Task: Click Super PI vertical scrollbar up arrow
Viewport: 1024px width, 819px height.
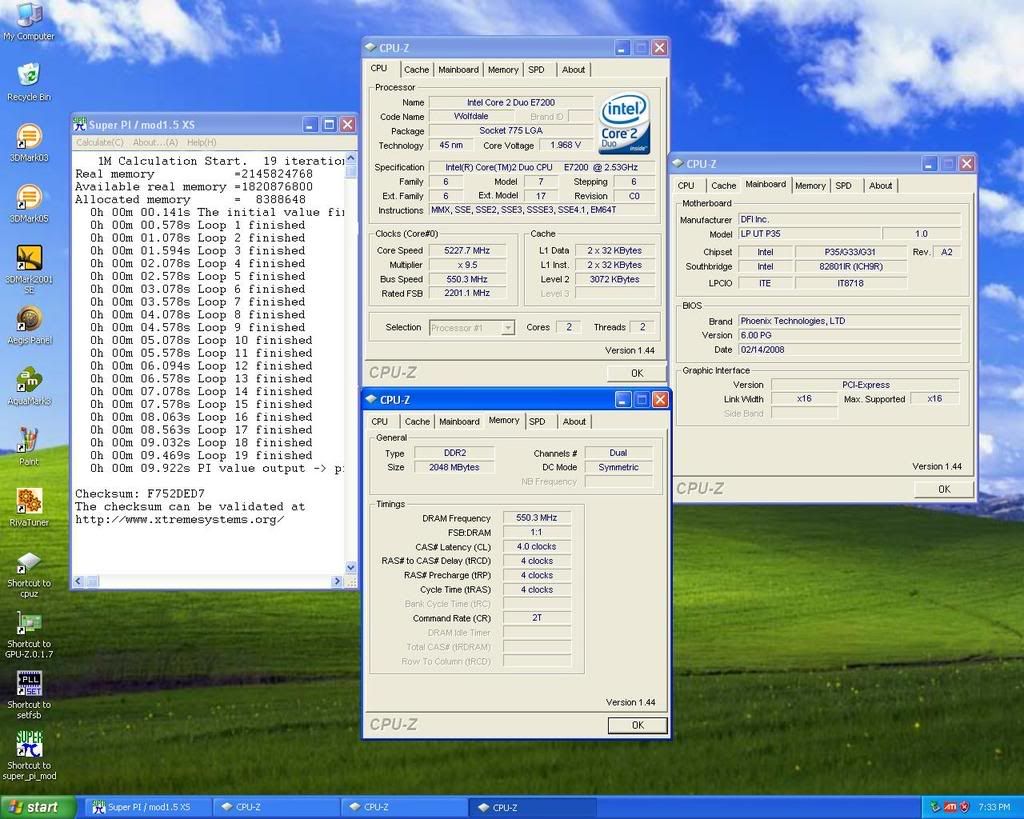Action: pyautogui.click(x=351, y=158)
